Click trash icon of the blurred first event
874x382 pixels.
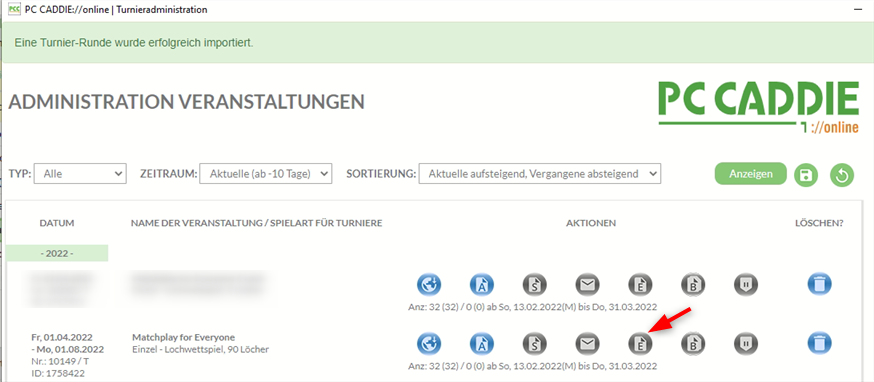(x=819, y=284)
